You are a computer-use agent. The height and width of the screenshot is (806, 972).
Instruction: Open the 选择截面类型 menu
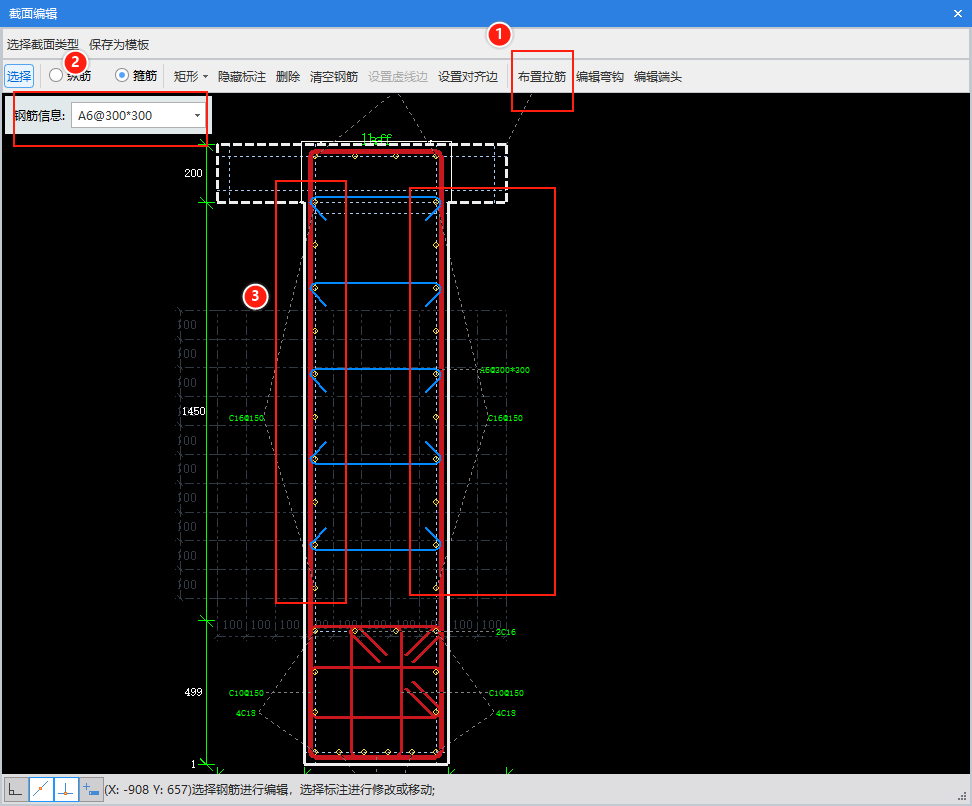[x=43, y=45]
